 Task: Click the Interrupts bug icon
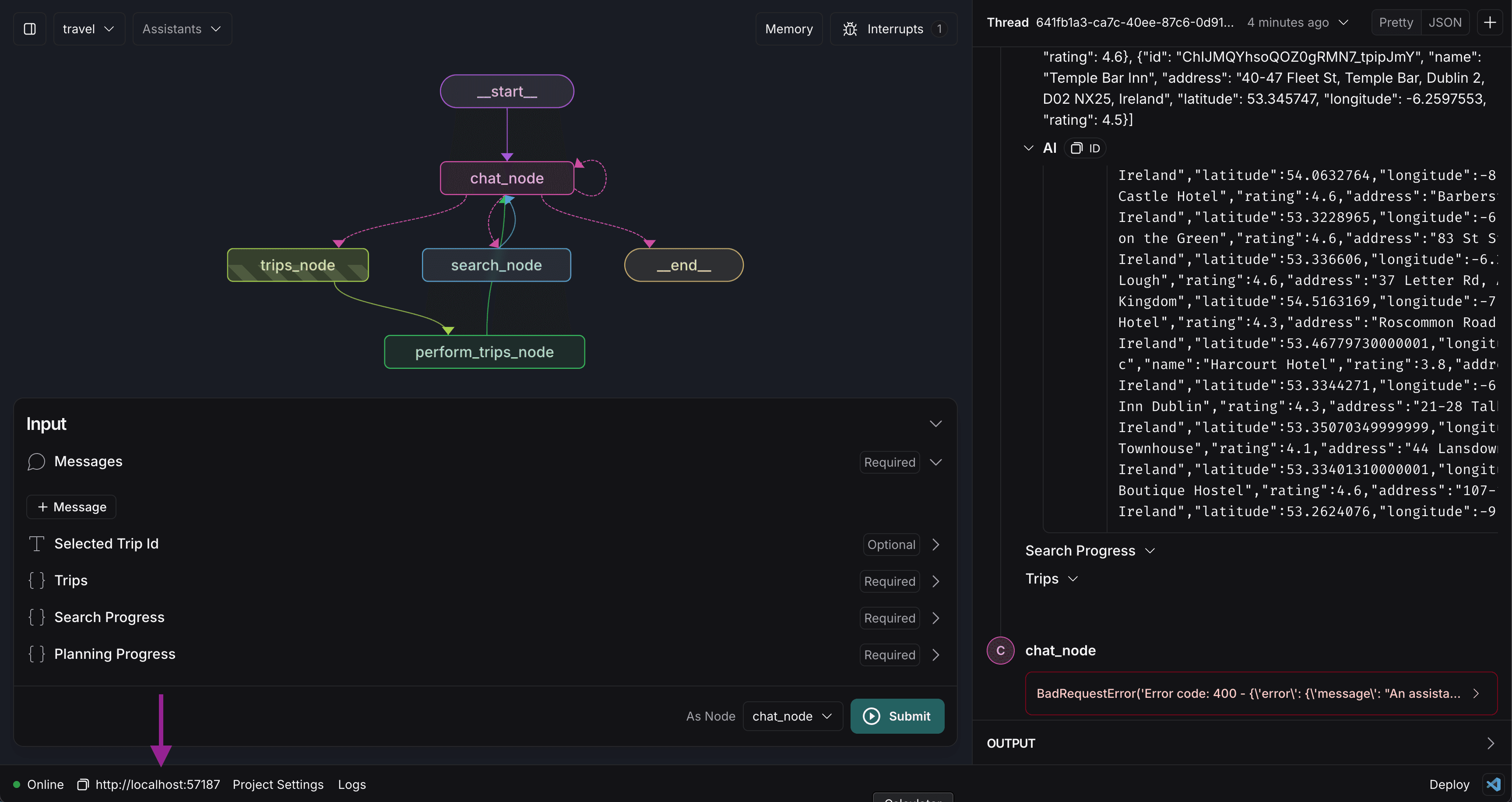[x=850, y=29]
